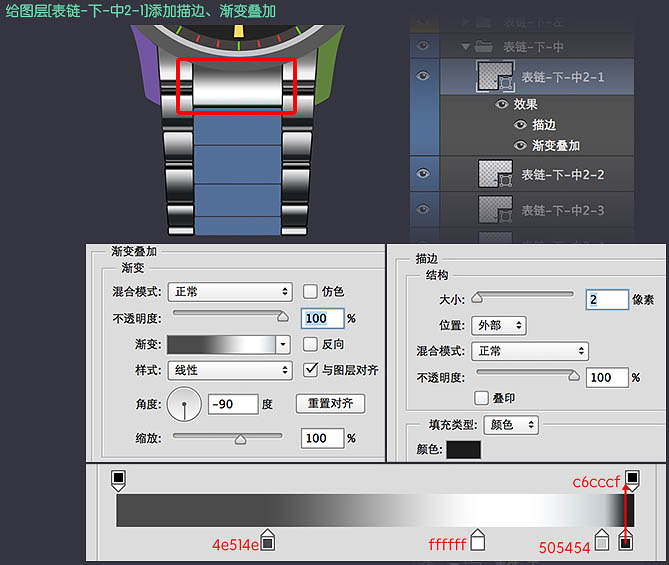Collapse the 表链-下-中 layer group
Image resolution: width=669 pixels, height=565 pixels.
click(465, 46)
